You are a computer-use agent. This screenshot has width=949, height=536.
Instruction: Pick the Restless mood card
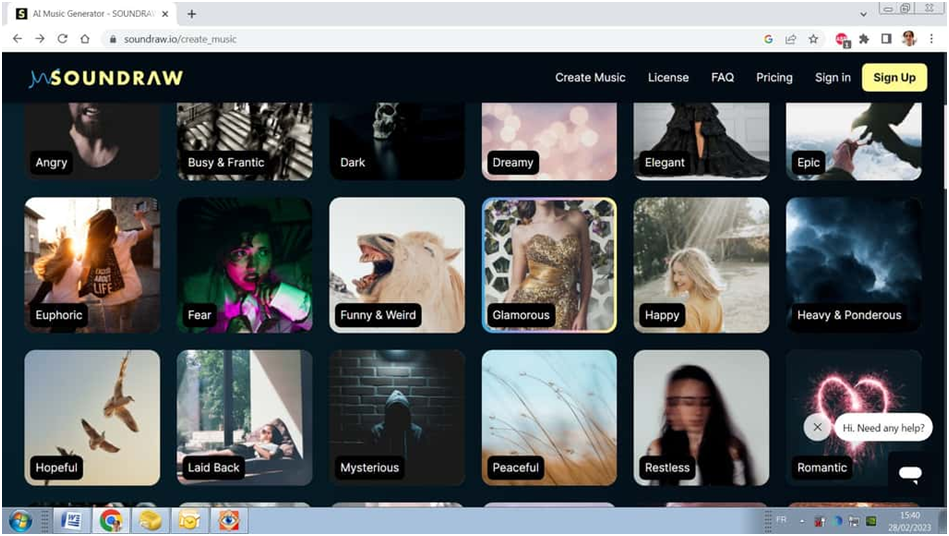point(701,417)
